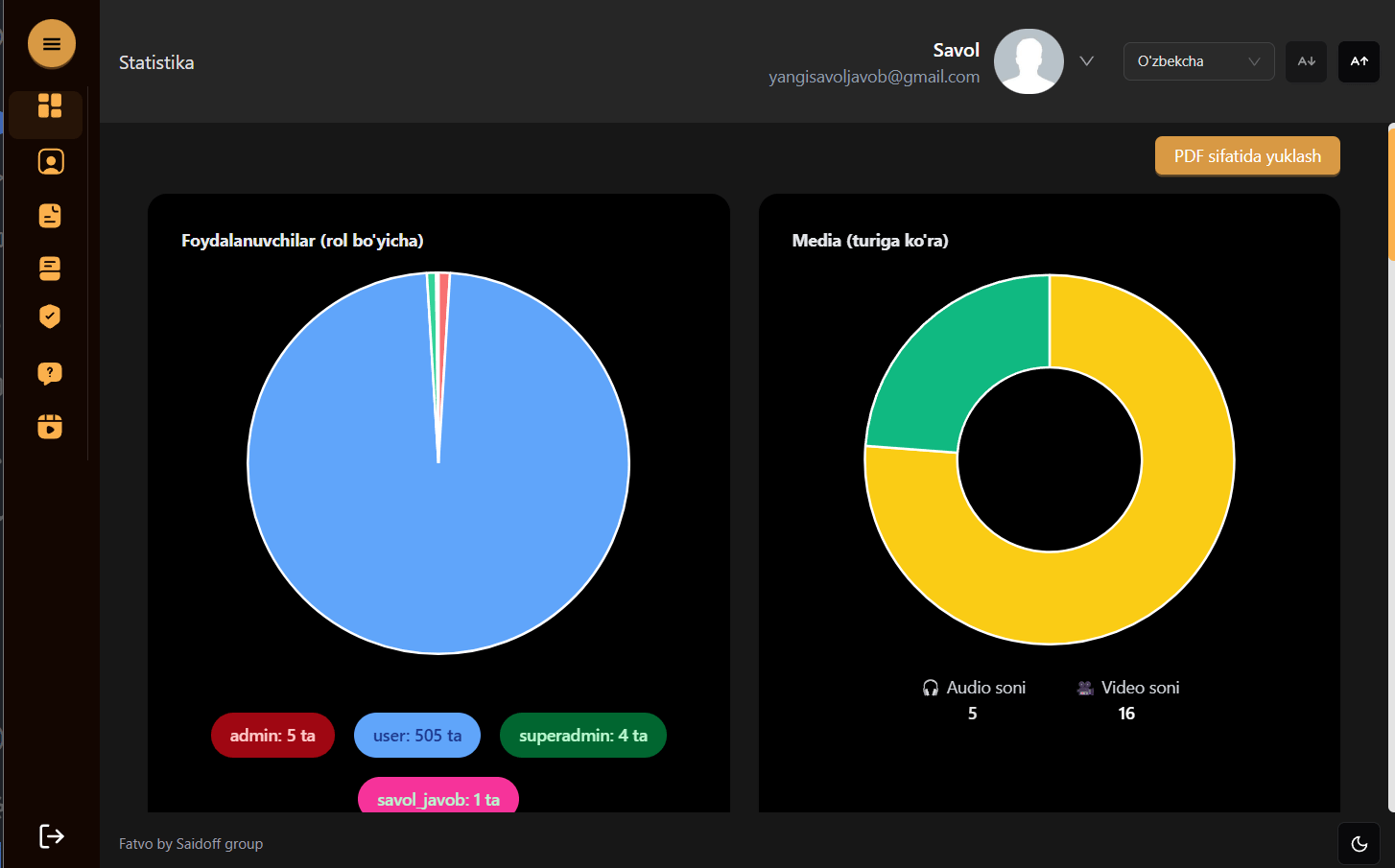This screenshot has height=868, width=1395.
Task: Open the video reel icon in sidebar
Action: pyautogui.click(x=50, y=426)
